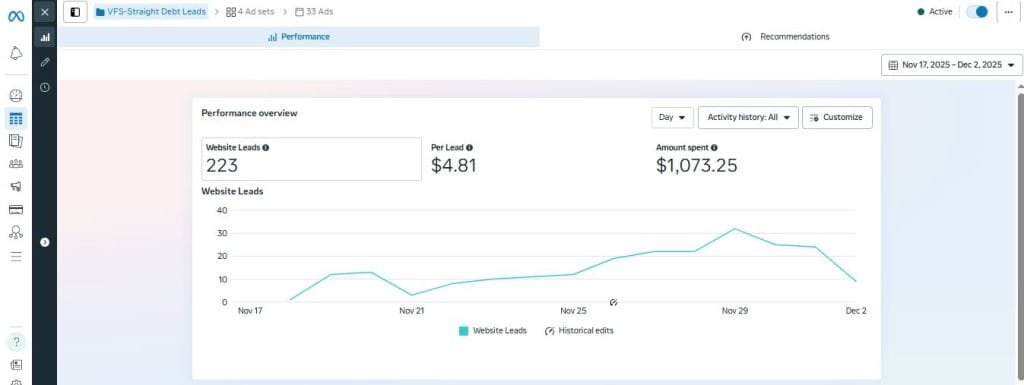
Task: Open the advertising megaphone icon
Action: click(16, 186)
